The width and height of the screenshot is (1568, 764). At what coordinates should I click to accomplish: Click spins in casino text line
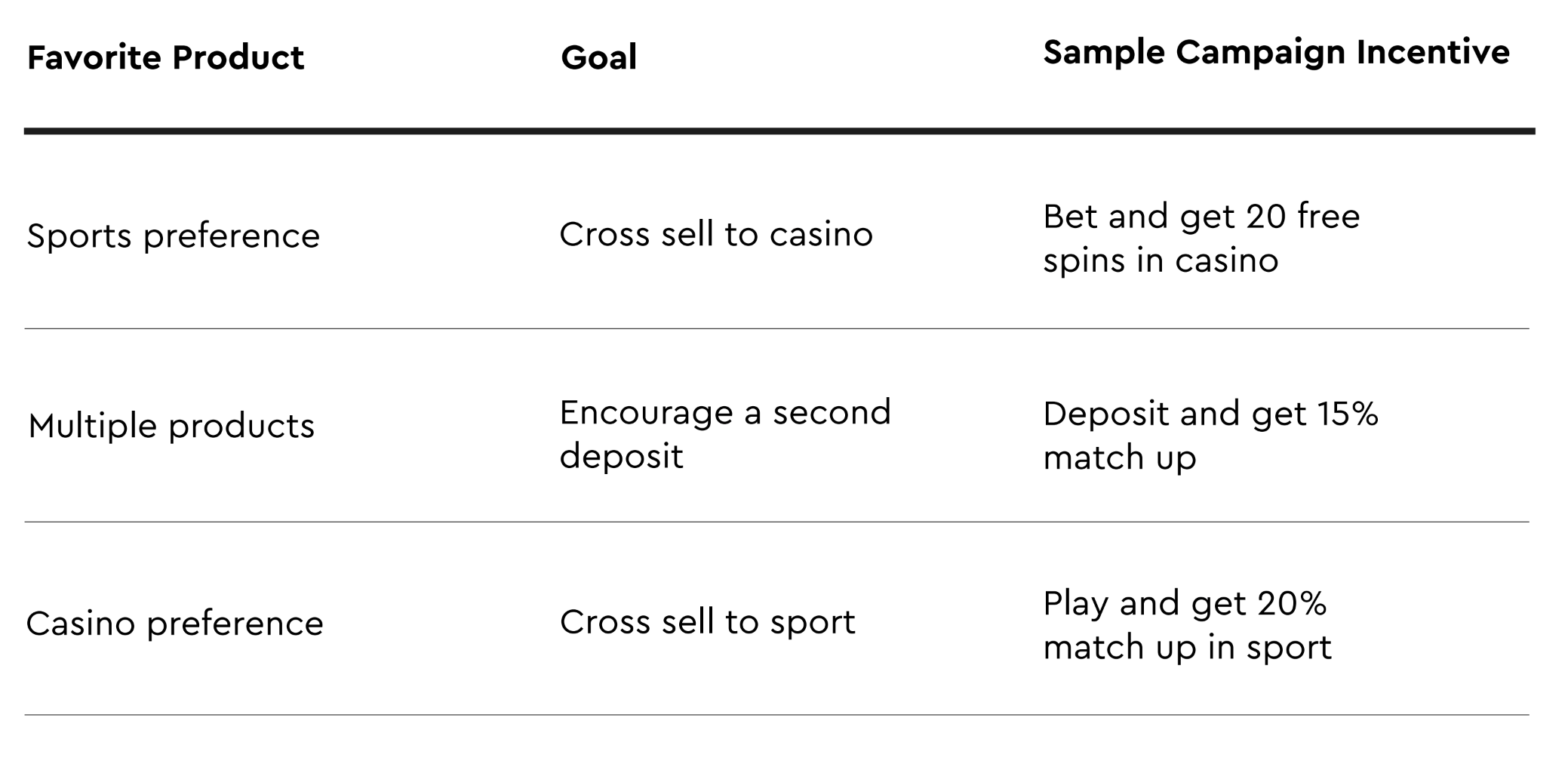[x=1161, y=261]
